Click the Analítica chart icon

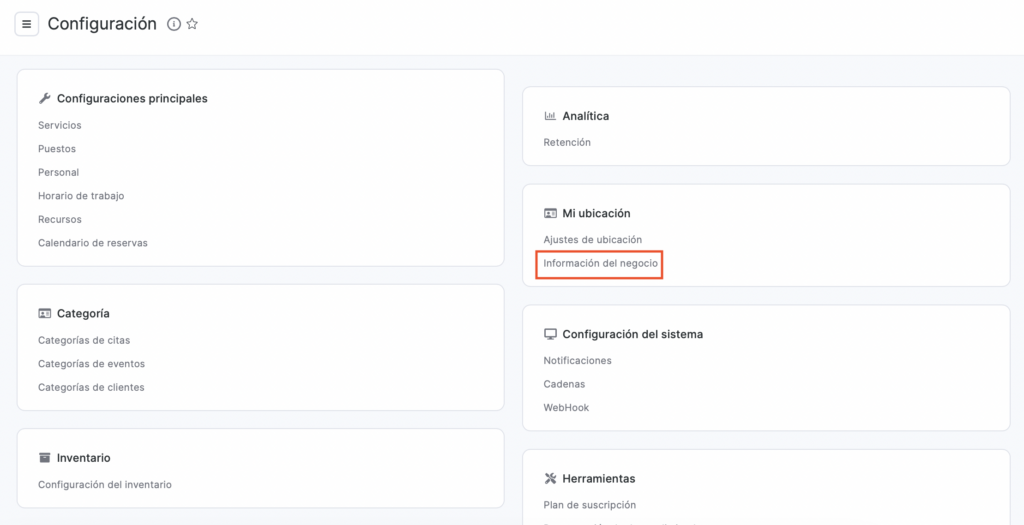[x=550, y=116]
